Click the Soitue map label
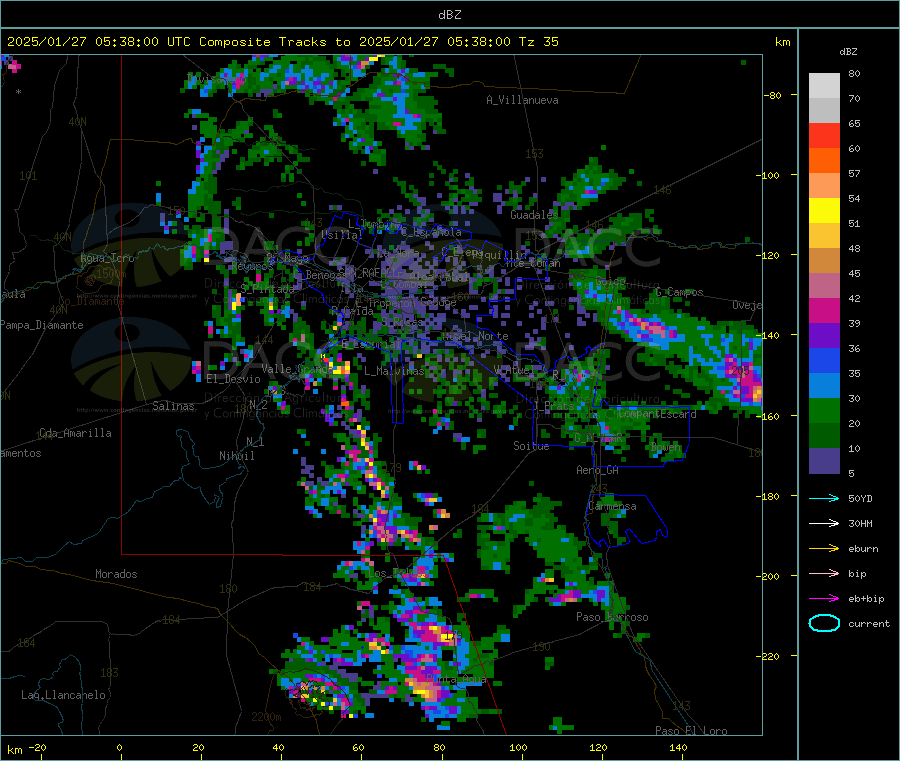This screenshot has width=900, height=761. coord(531,446)
